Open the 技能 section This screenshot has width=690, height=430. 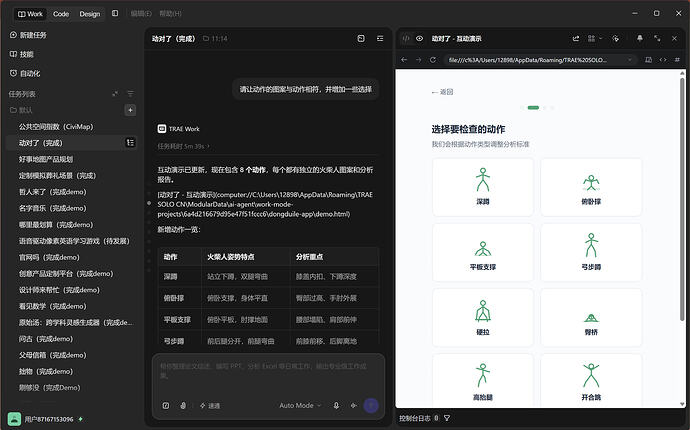pos(22,54)
